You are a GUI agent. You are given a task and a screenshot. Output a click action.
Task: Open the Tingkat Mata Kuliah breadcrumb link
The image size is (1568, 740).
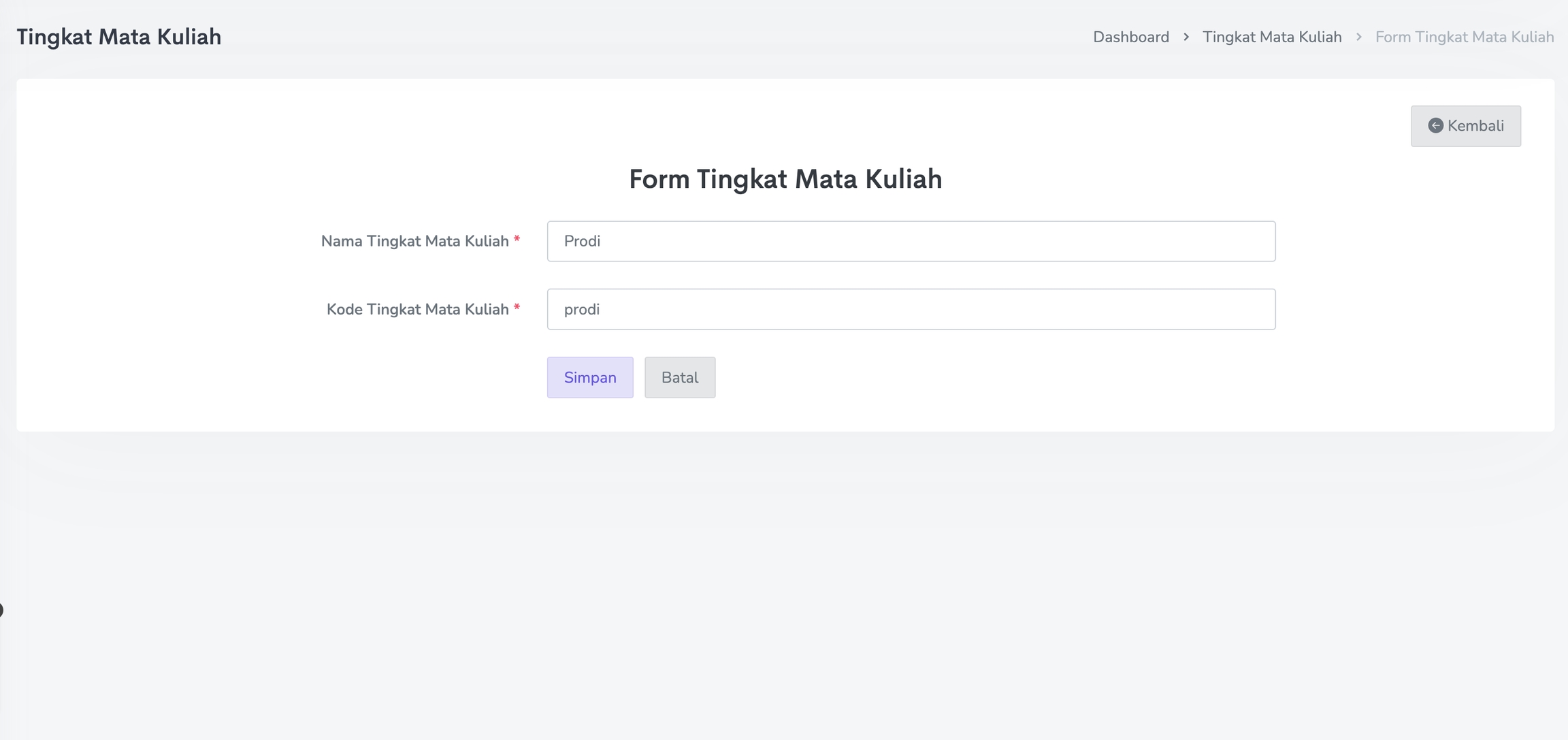(x=1271, y=37)
